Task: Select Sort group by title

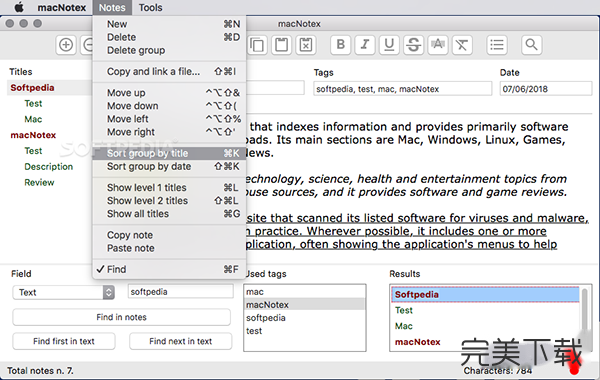Action: (169, 153)
